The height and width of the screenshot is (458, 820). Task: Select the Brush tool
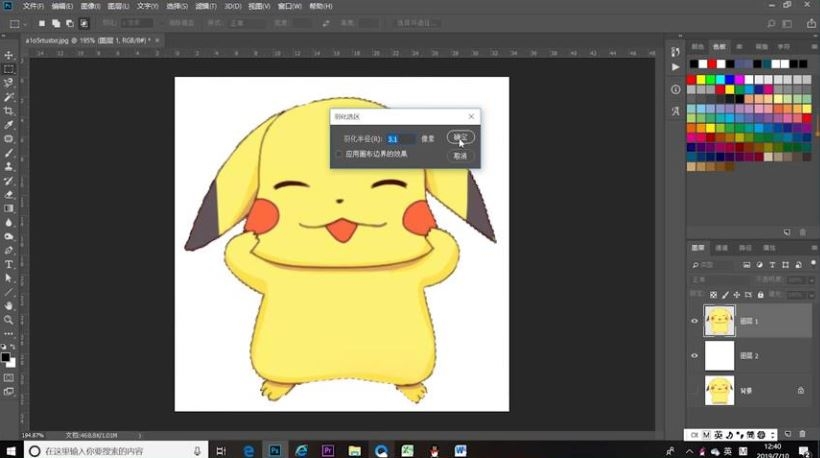click(x=9, y=153)
